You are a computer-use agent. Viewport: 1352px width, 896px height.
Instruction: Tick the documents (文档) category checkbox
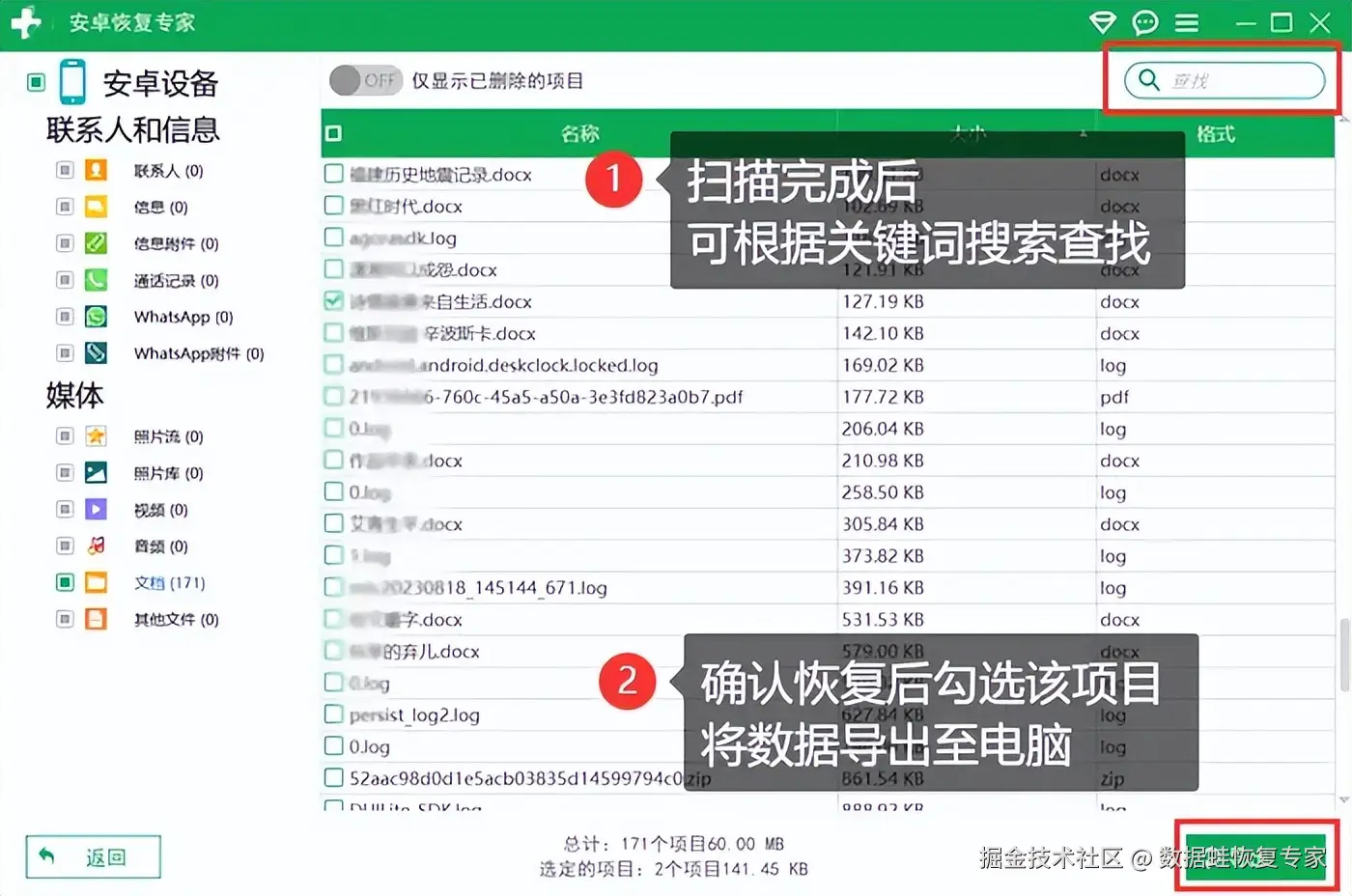pos(65,582)
